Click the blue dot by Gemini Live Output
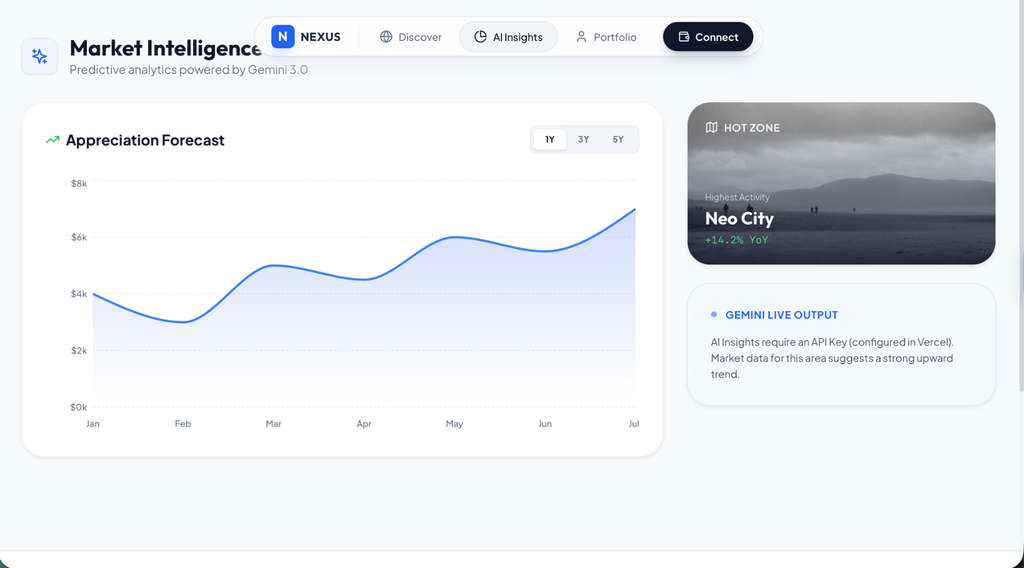The image size is (1024, 568). pos(714,314)
